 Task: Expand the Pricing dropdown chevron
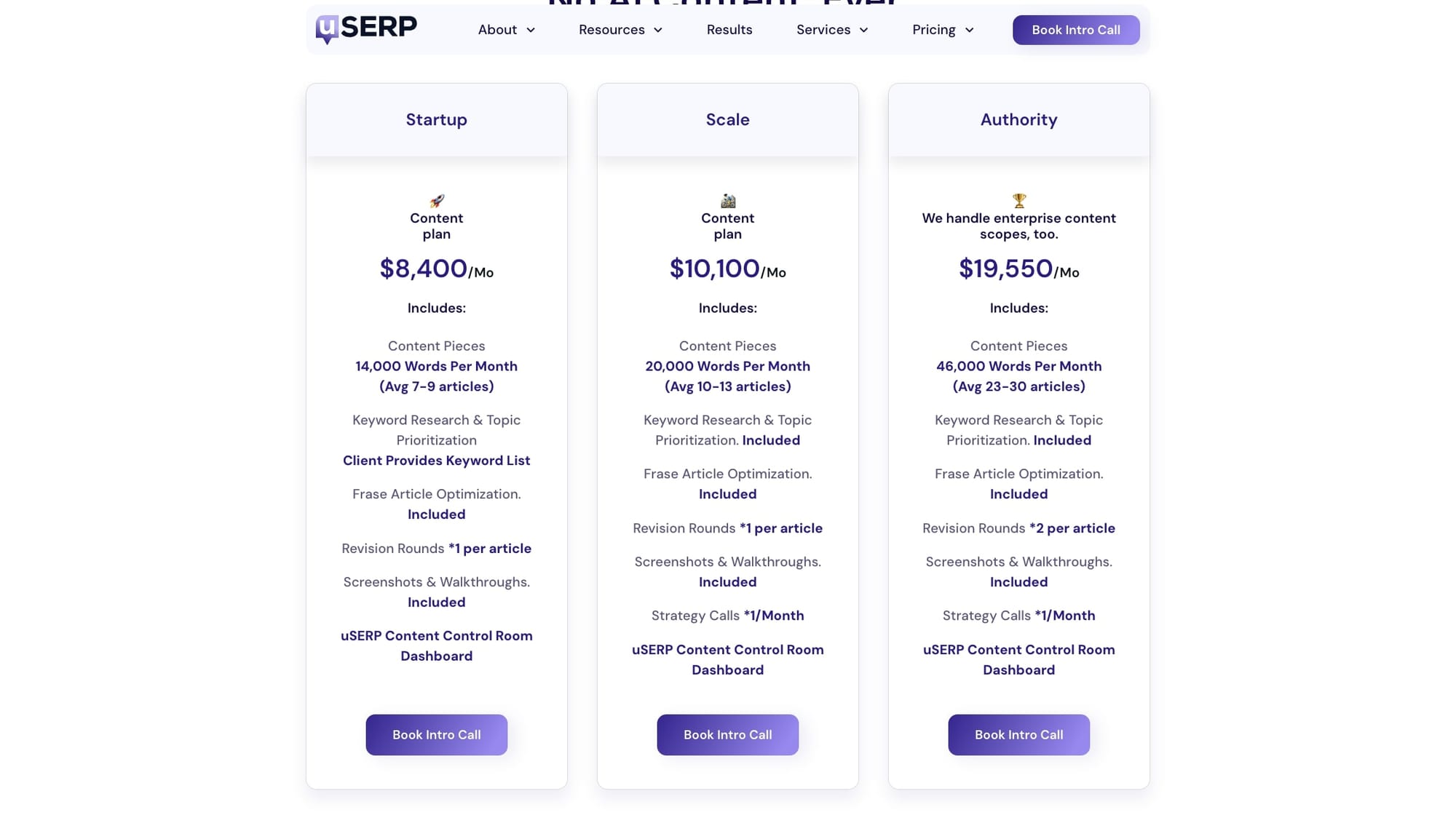click(969, 30)
